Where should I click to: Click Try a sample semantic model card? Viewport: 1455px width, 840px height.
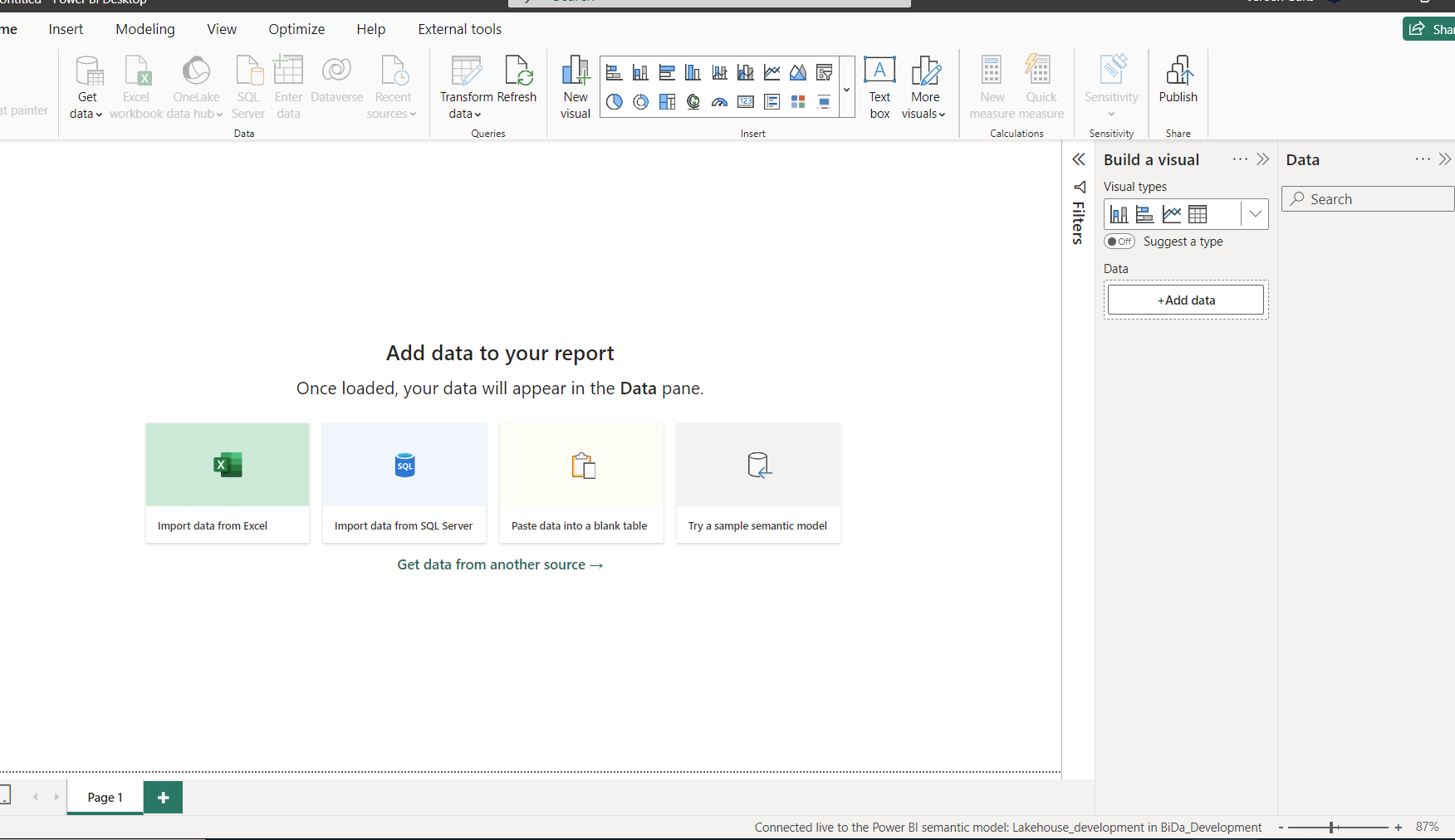pyautogui.click(x=758, y=483)
